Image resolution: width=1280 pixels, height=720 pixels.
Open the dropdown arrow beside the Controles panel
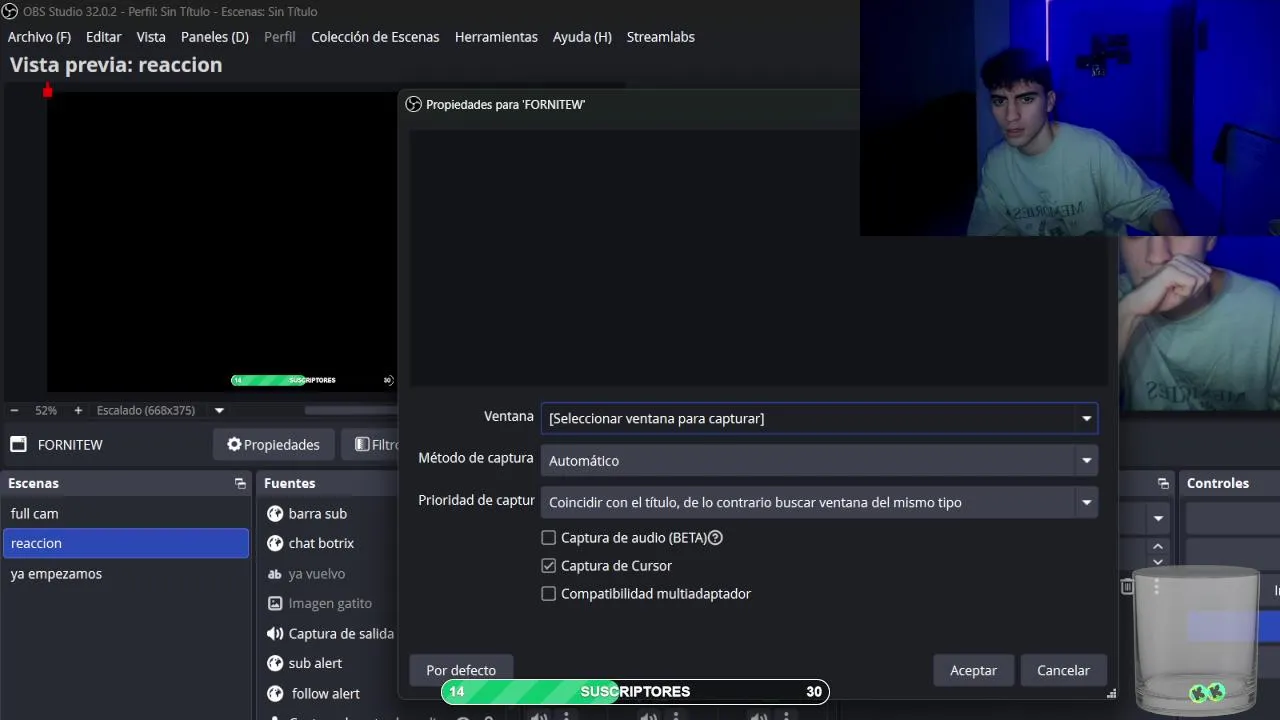(1158, 518)
